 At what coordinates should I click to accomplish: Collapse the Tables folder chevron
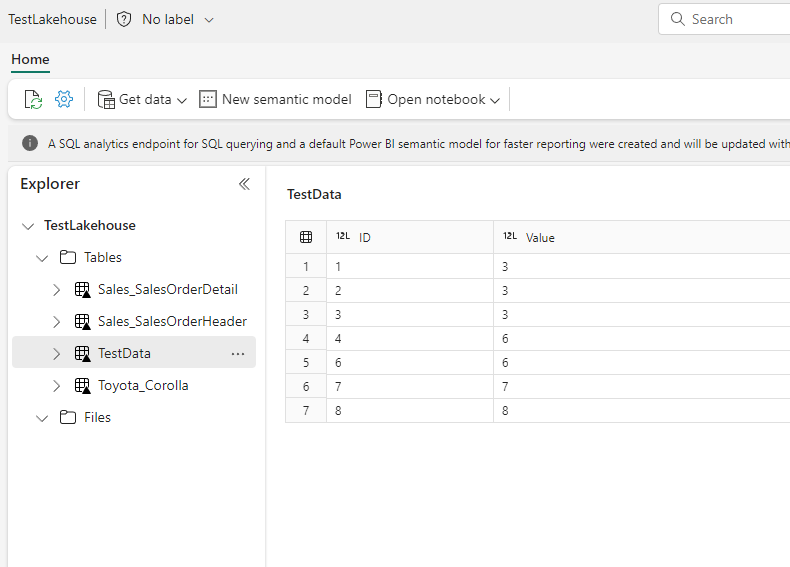point(42,259)
